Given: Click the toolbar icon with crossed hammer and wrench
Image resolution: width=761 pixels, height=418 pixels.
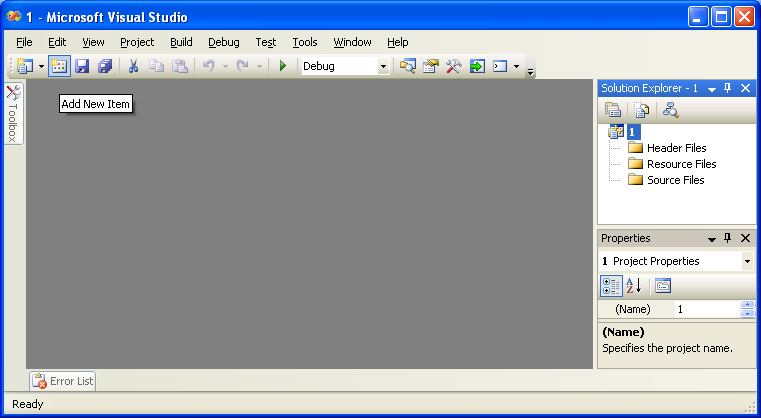Looking at the screenshot, I should pos(454,66).
